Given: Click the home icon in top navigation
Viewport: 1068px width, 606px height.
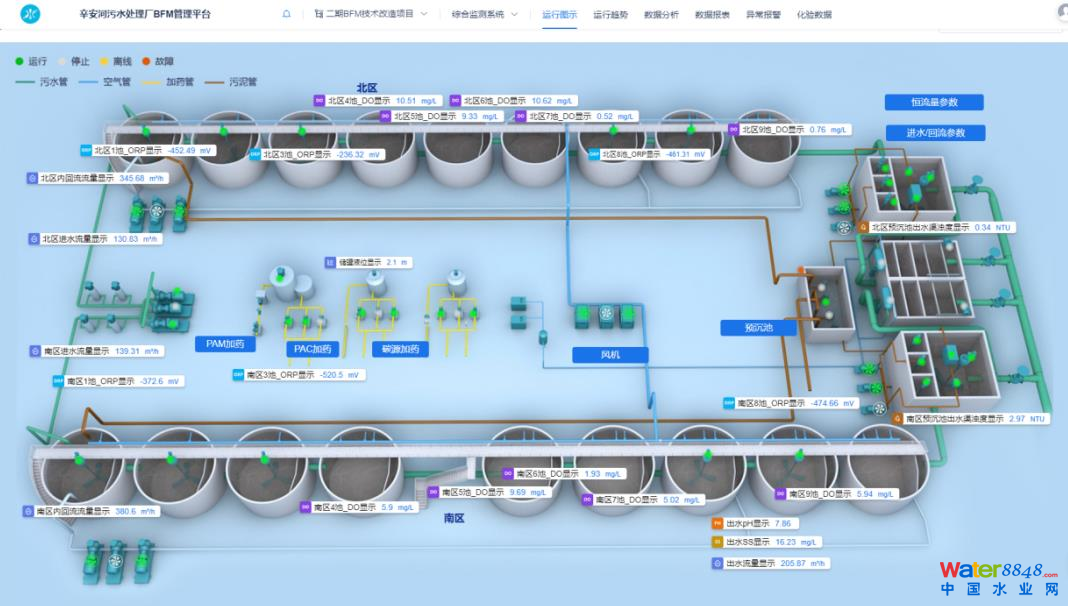Looking at the screenshot, I should click(287, 14).
